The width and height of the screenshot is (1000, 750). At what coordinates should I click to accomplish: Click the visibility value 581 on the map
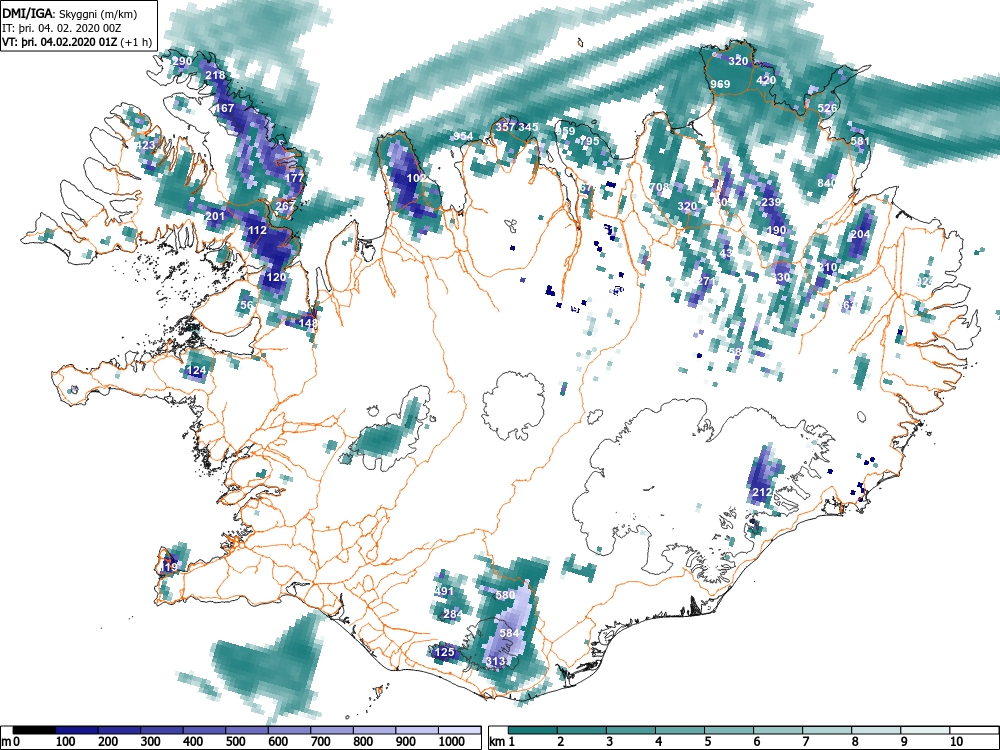(x=860, y=141)
